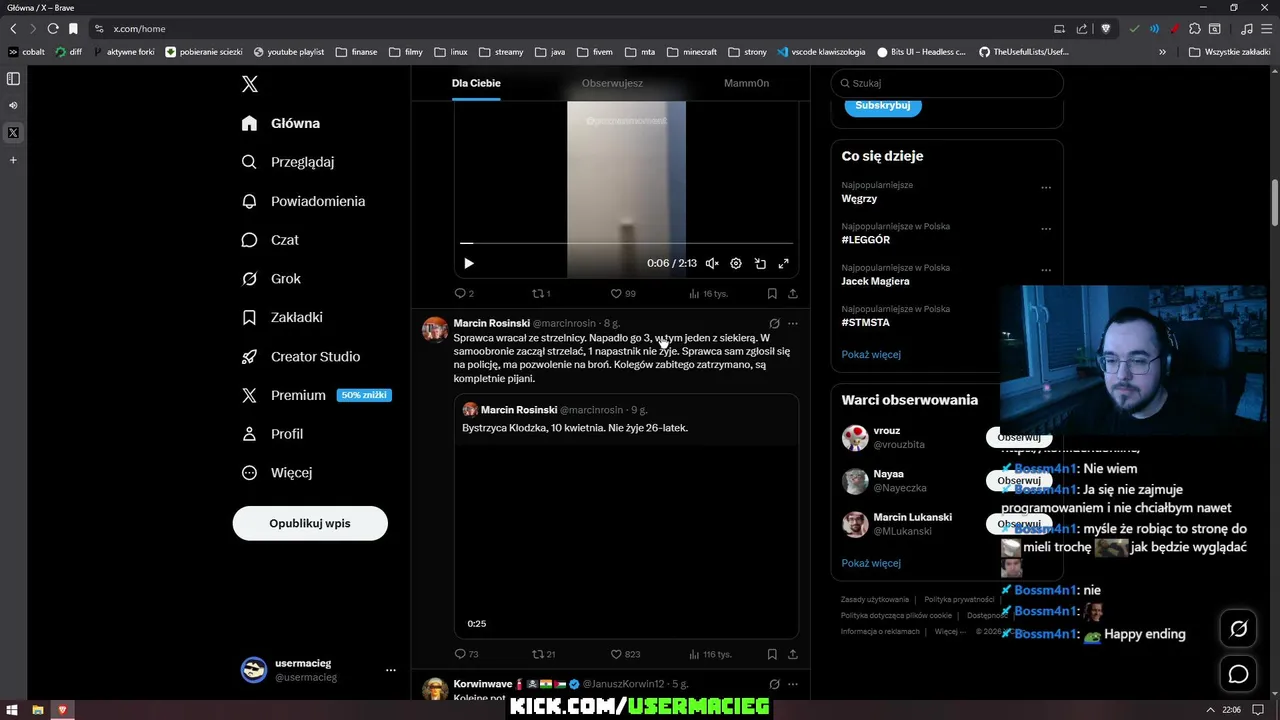Open more options for Węgrzy trend
Image resolution: width=1280 pixels, height=720 pixels.
pyautogui.click(x=1046, y=187)
